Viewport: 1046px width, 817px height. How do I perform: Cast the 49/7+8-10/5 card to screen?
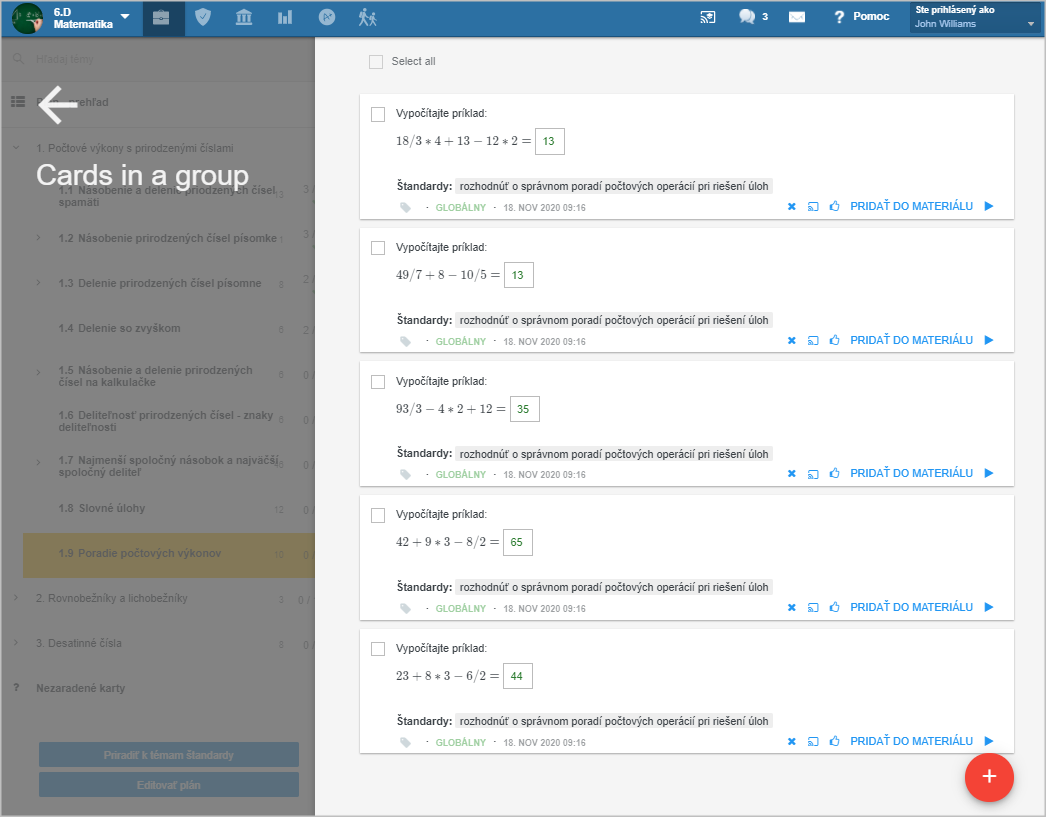coord(813,341)
